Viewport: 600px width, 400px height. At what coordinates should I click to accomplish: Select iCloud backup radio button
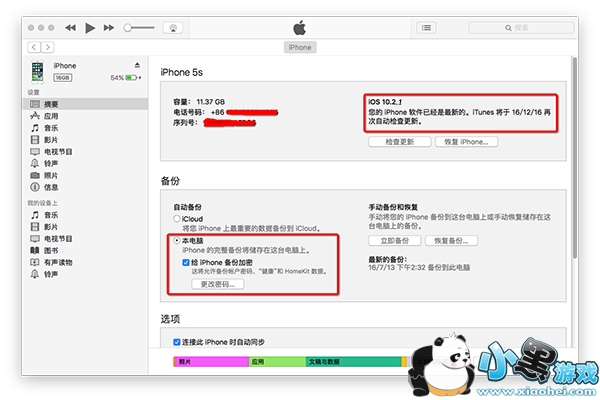point(177,219)
